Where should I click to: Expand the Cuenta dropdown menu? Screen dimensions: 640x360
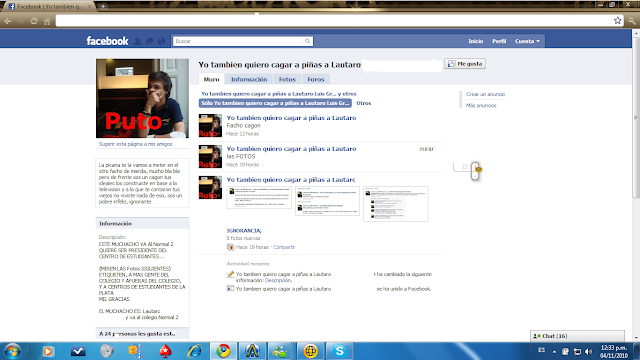[527, 41]
